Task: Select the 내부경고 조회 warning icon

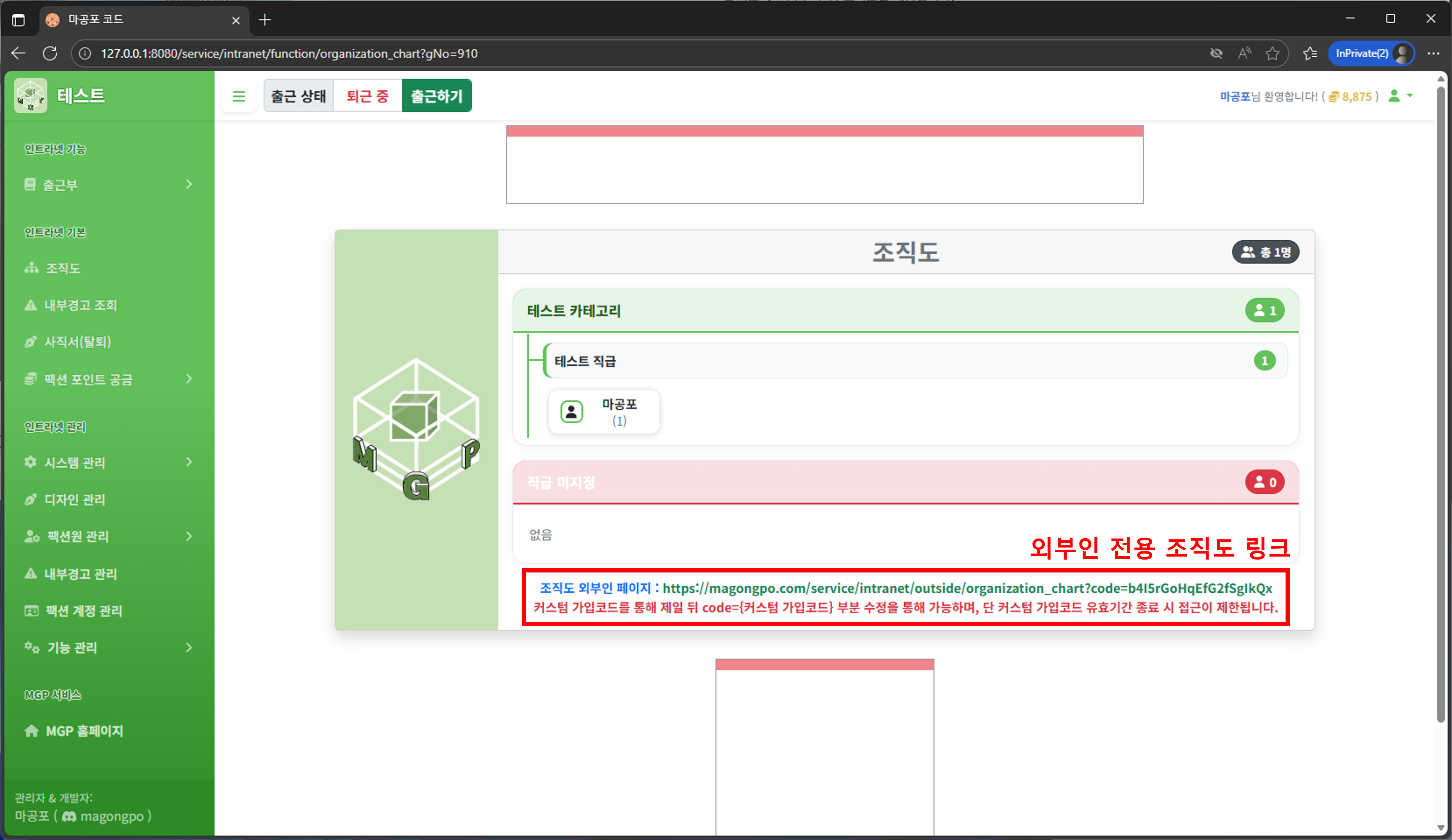Action: (x=31, y=305)
